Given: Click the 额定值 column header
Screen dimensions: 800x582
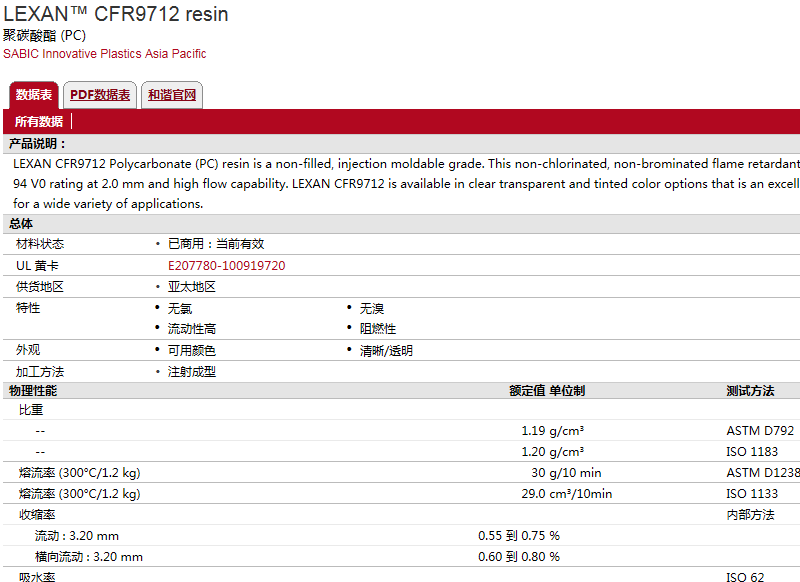Looking at the screenshot, I should coord(528,391).
